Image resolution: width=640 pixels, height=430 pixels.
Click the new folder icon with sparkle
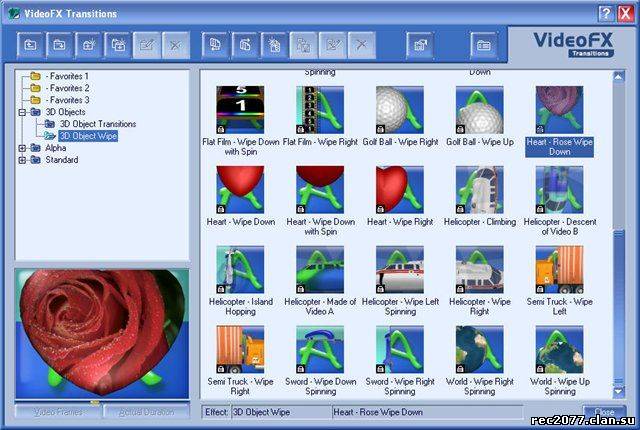89,45
